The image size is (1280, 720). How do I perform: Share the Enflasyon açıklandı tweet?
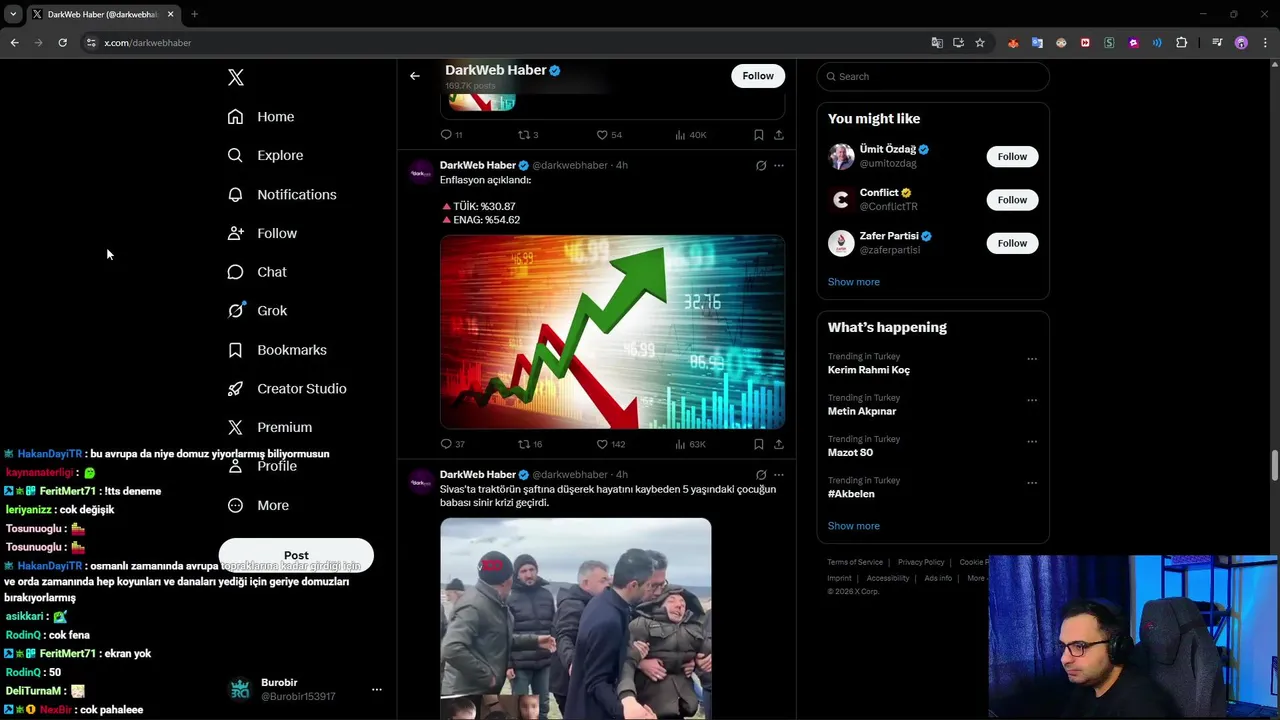(x=779, y=444)
